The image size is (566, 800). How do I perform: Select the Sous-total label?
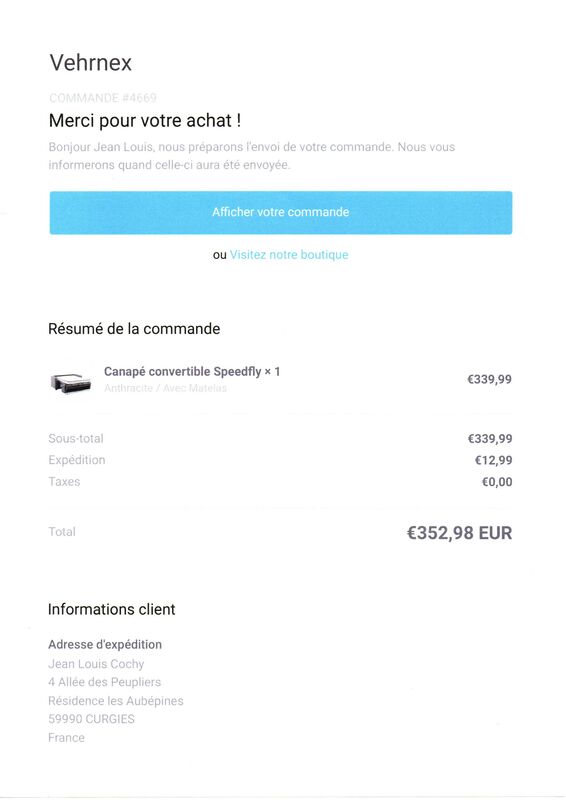point(76,438)
